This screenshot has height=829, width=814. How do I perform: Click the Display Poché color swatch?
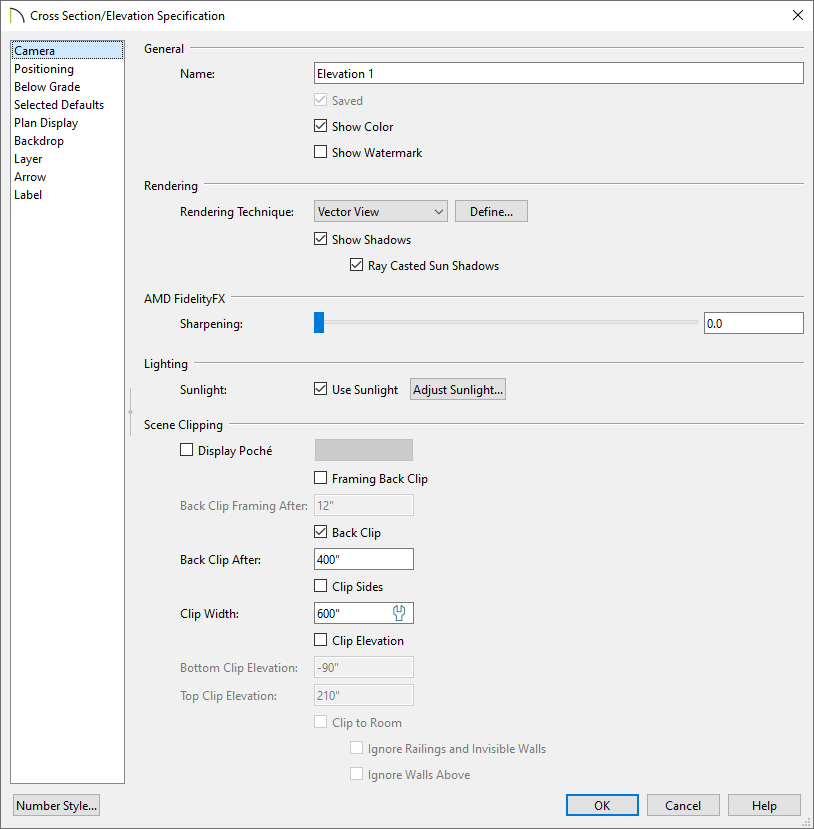(364, 450)
